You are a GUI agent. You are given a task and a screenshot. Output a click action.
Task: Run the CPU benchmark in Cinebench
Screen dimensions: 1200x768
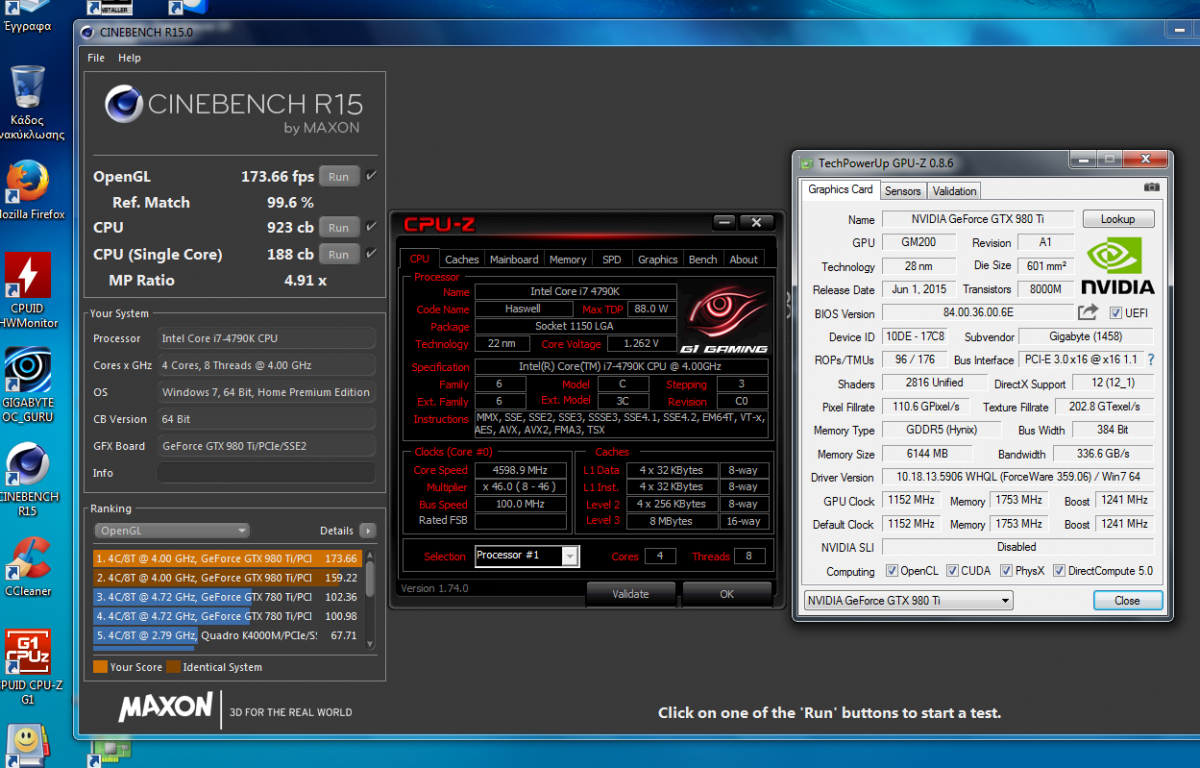[339, 227]
